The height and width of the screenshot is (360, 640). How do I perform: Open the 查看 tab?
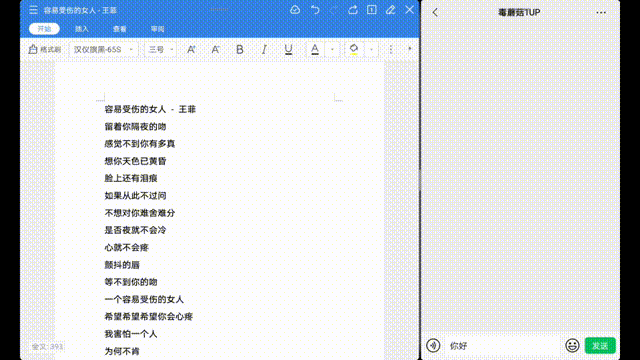(x=119, y=29)
